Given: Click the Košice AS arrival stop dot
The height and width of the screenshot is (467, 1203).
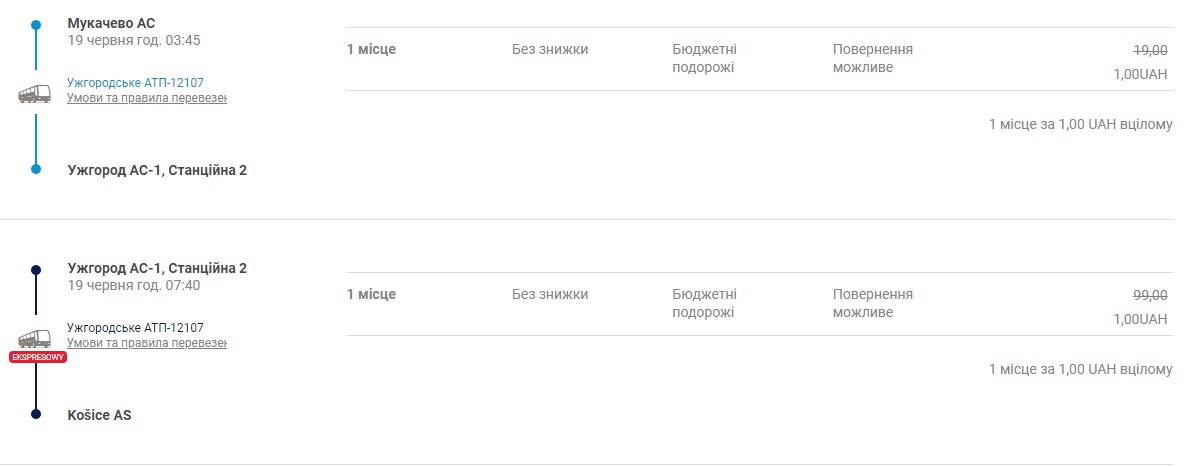Looking at the screenshot, I should coord(36,414).
